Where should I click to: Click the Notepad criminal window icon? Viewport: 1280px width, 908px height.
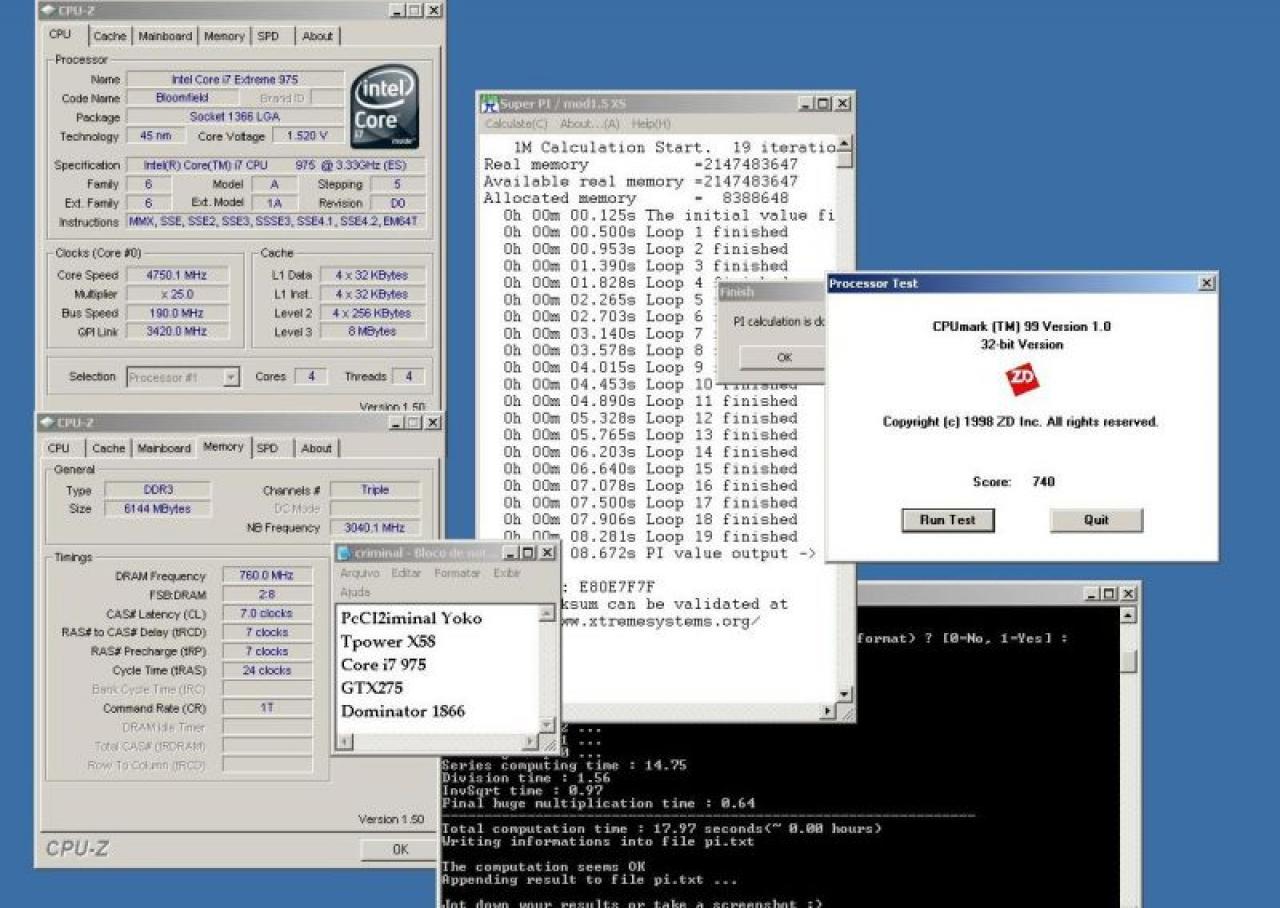point(344,553)
